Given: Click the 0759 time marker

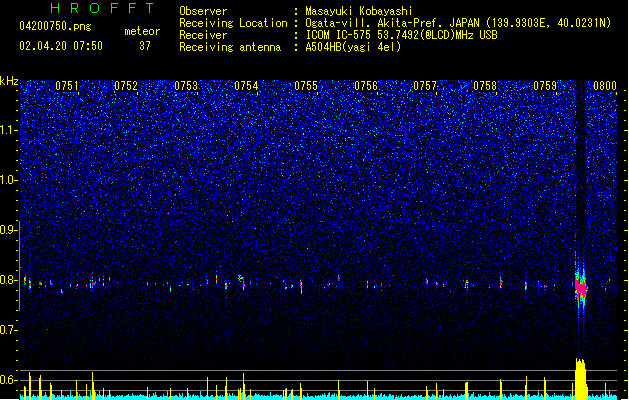Looking at the screenshot, I should tap(545, 86).
